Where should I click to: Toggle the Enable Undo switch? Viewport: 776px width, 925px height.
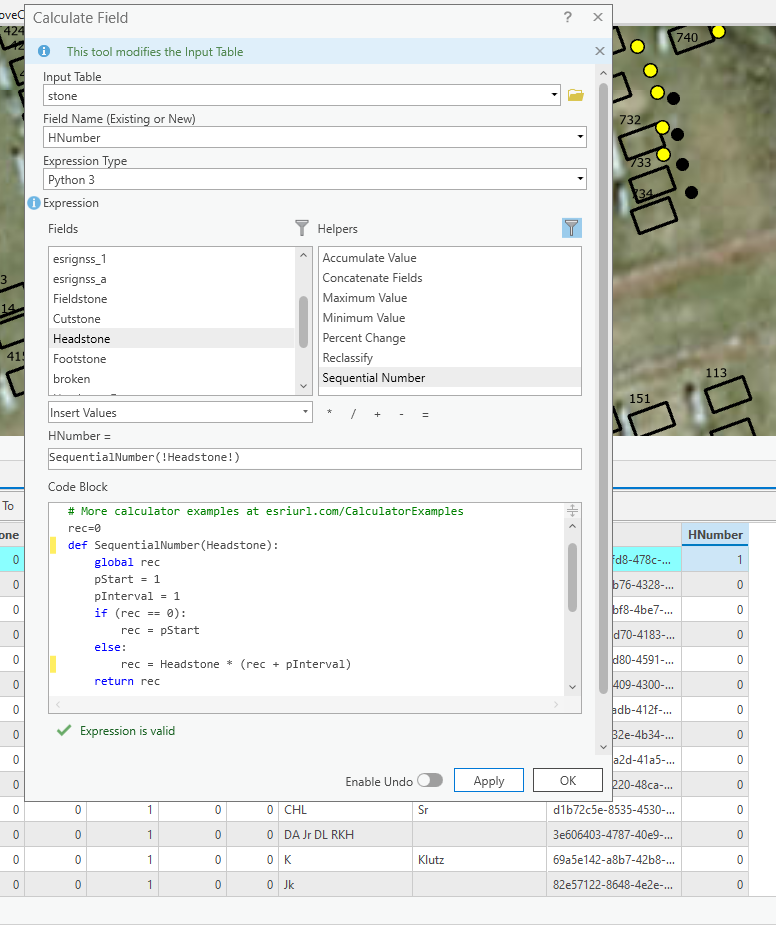(430, 780)
